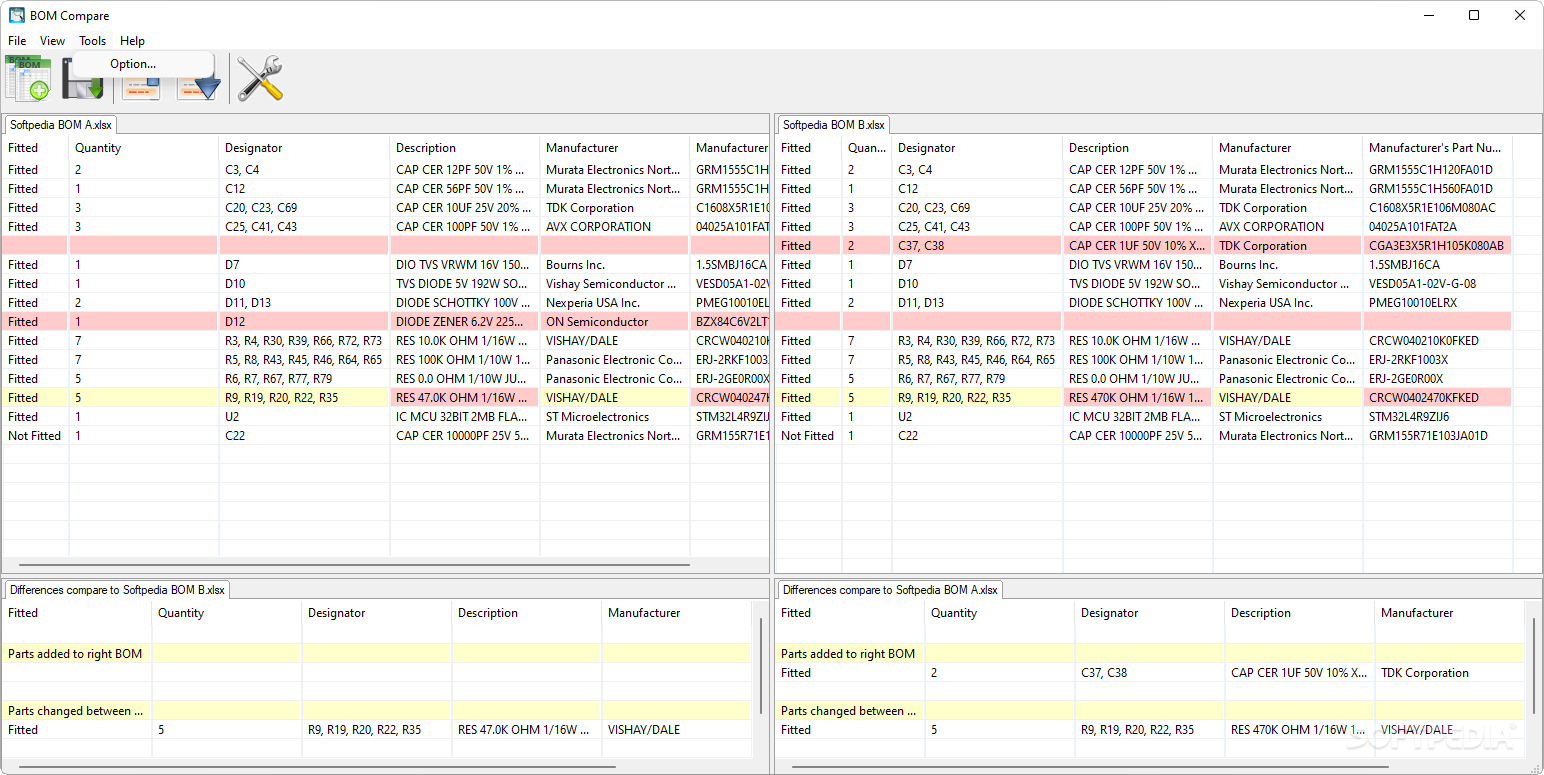This screenshot has height=775, width=1544.
Task: Click Manufacturer header in BOM A differences pane
Action: [x=676, y=613]
